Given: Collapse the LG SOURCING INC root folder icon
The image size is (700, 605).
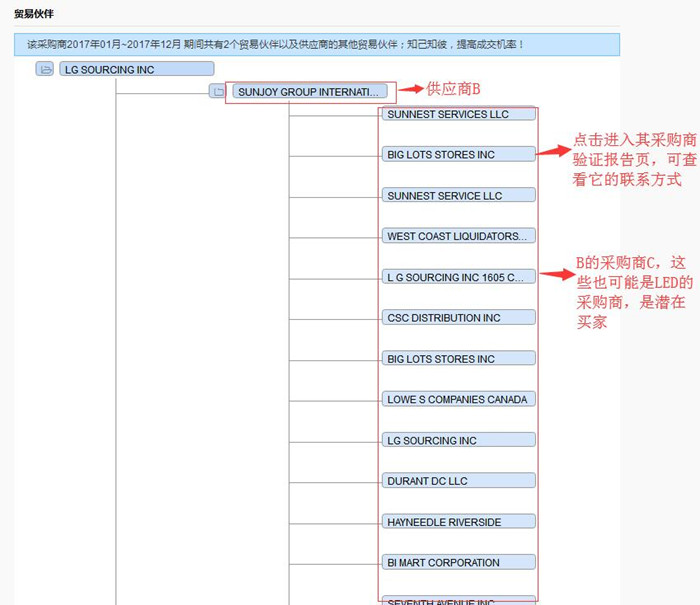Looking at the screenshot, I should (45, 69).
